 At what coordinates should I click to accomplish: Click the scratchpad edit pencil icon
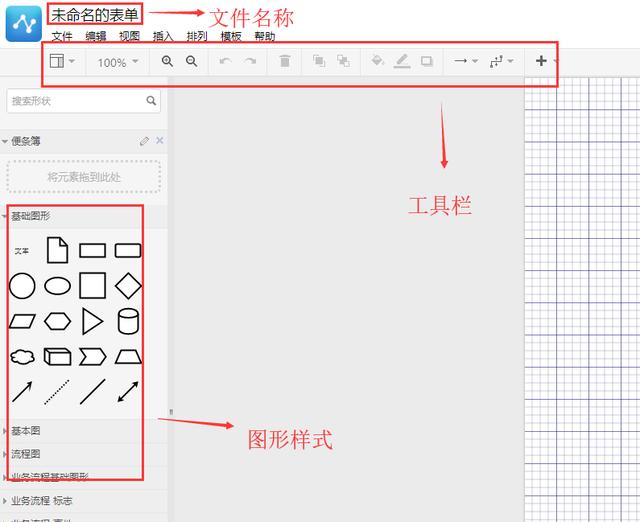pos(144,141)
